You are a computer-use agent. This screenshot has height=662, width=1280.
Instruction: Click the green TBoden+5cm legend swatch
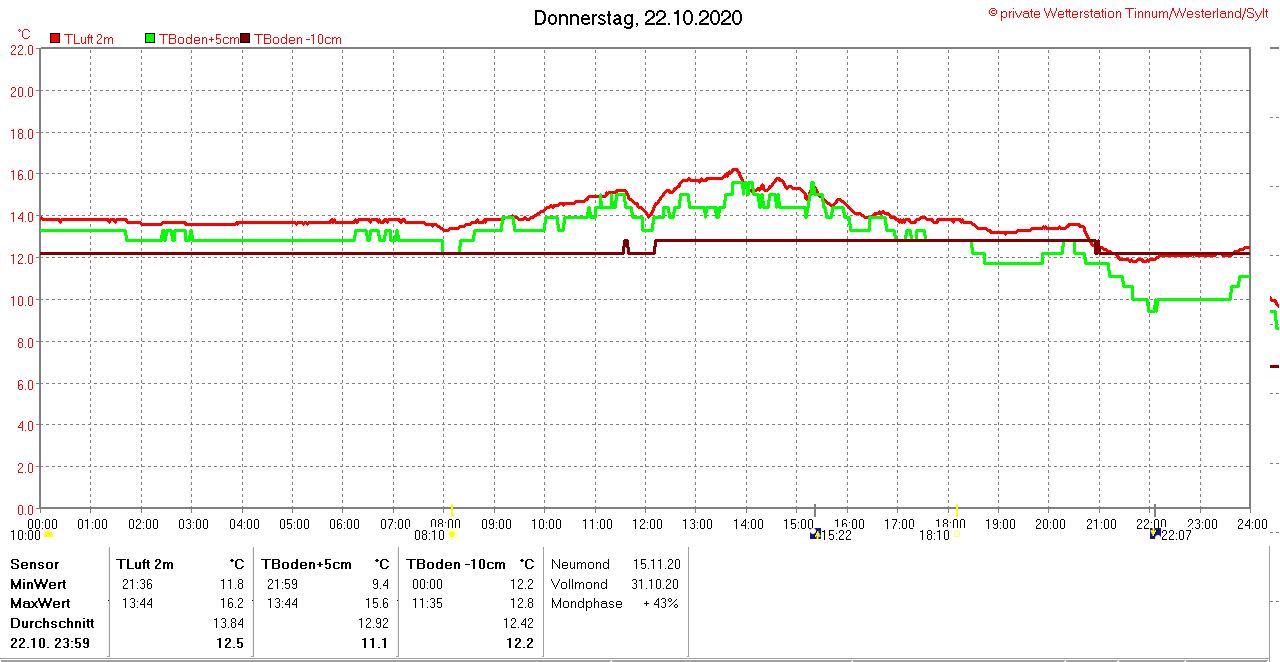point(151,39)
